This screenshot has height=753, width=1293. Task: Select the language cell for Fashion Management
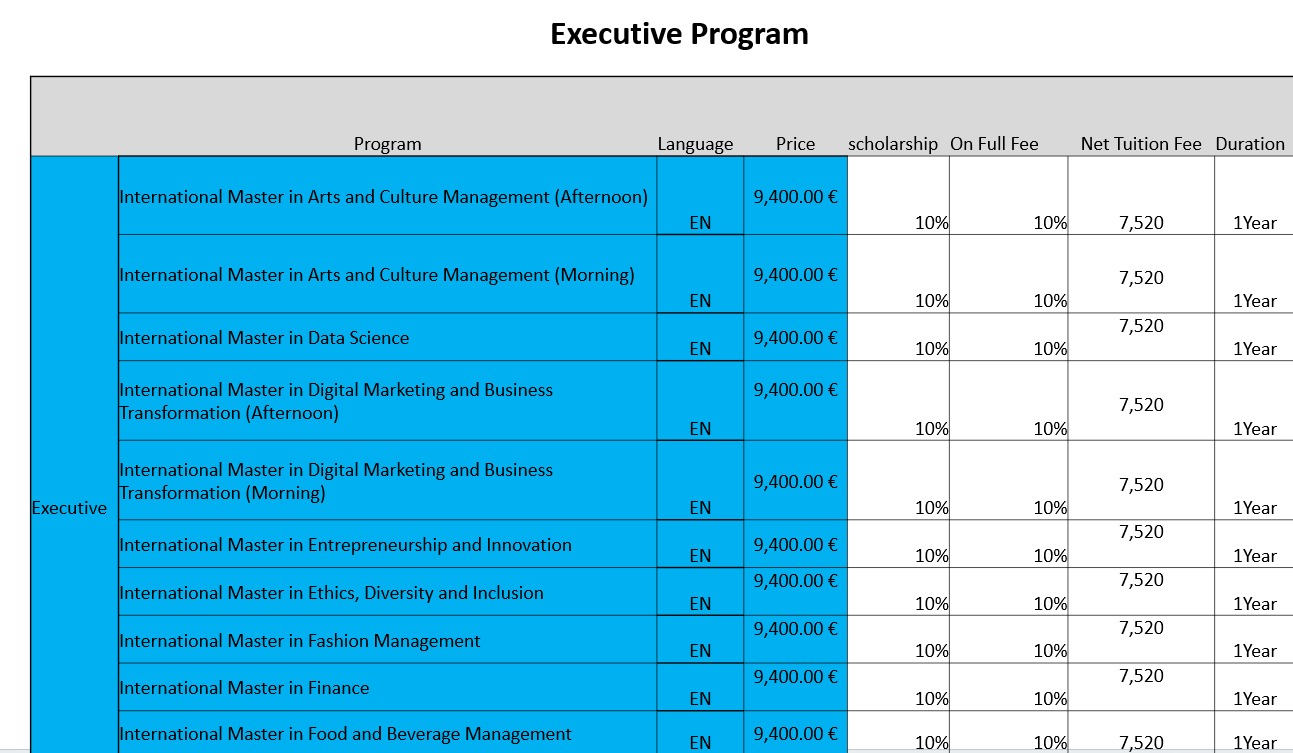pyautogui.click(x=700, y=650)
